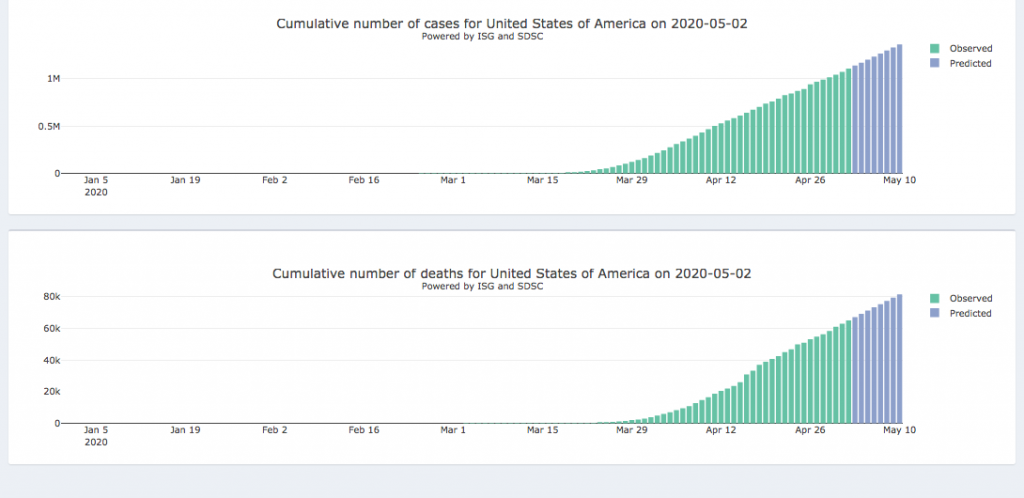Select the Mar 29 tick on cases chart axis
Image resolution: width=1024 pixels, height=498 pixels.
point(632,181)
